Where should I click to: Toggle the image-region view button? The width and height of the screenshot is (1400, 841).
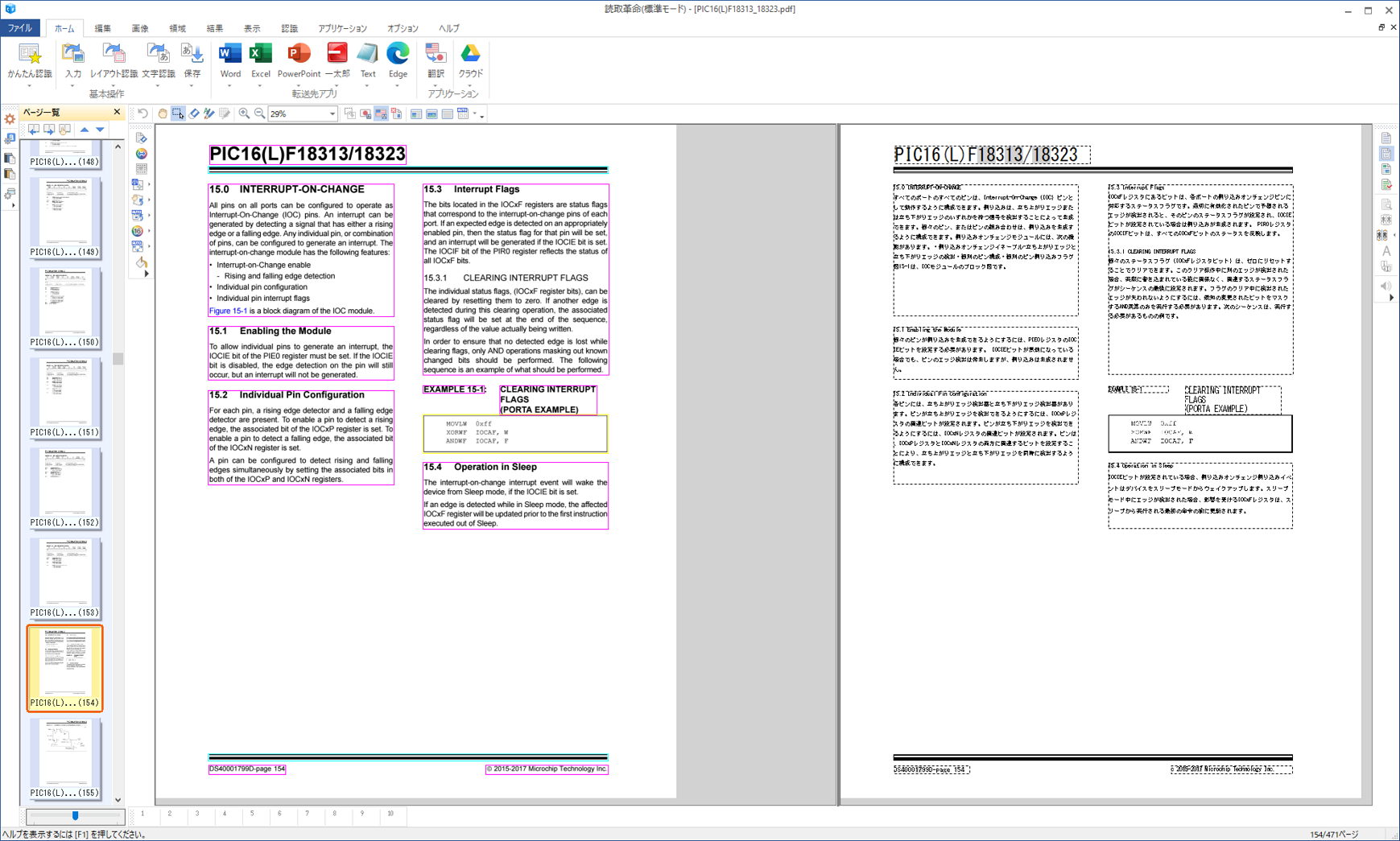[x=432, y=113]
